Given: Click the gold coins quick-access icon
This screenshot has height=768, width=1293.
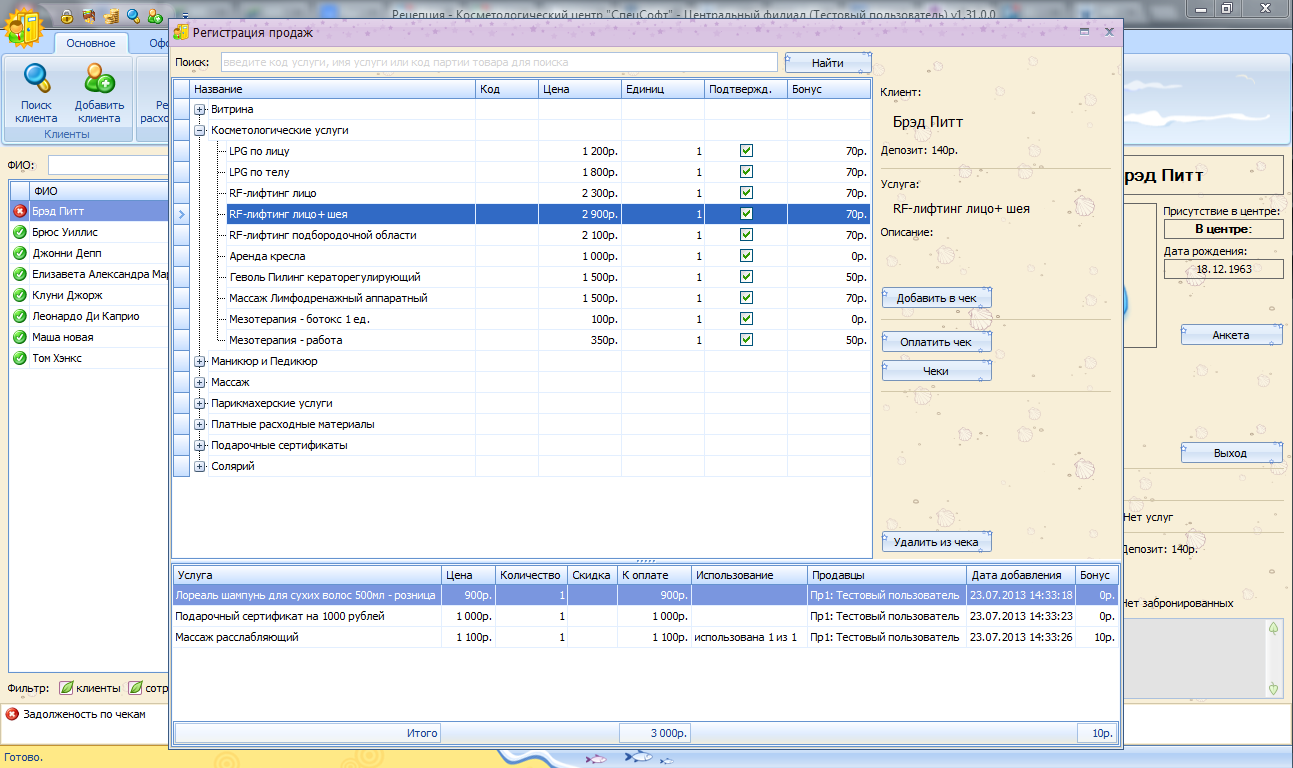Looking at the screenshot, I should pyautogui.click(x=111, y=16).
